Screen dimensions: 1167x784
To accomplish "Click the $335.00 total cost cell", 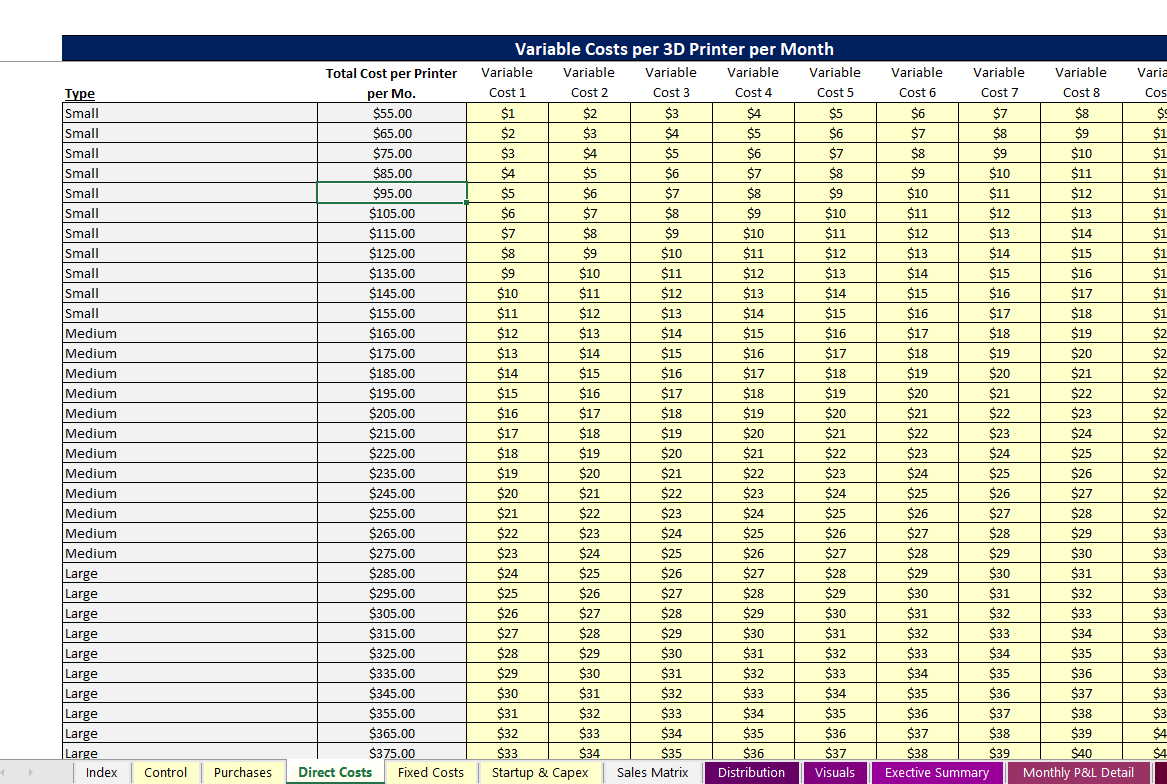I will point(392,674).
